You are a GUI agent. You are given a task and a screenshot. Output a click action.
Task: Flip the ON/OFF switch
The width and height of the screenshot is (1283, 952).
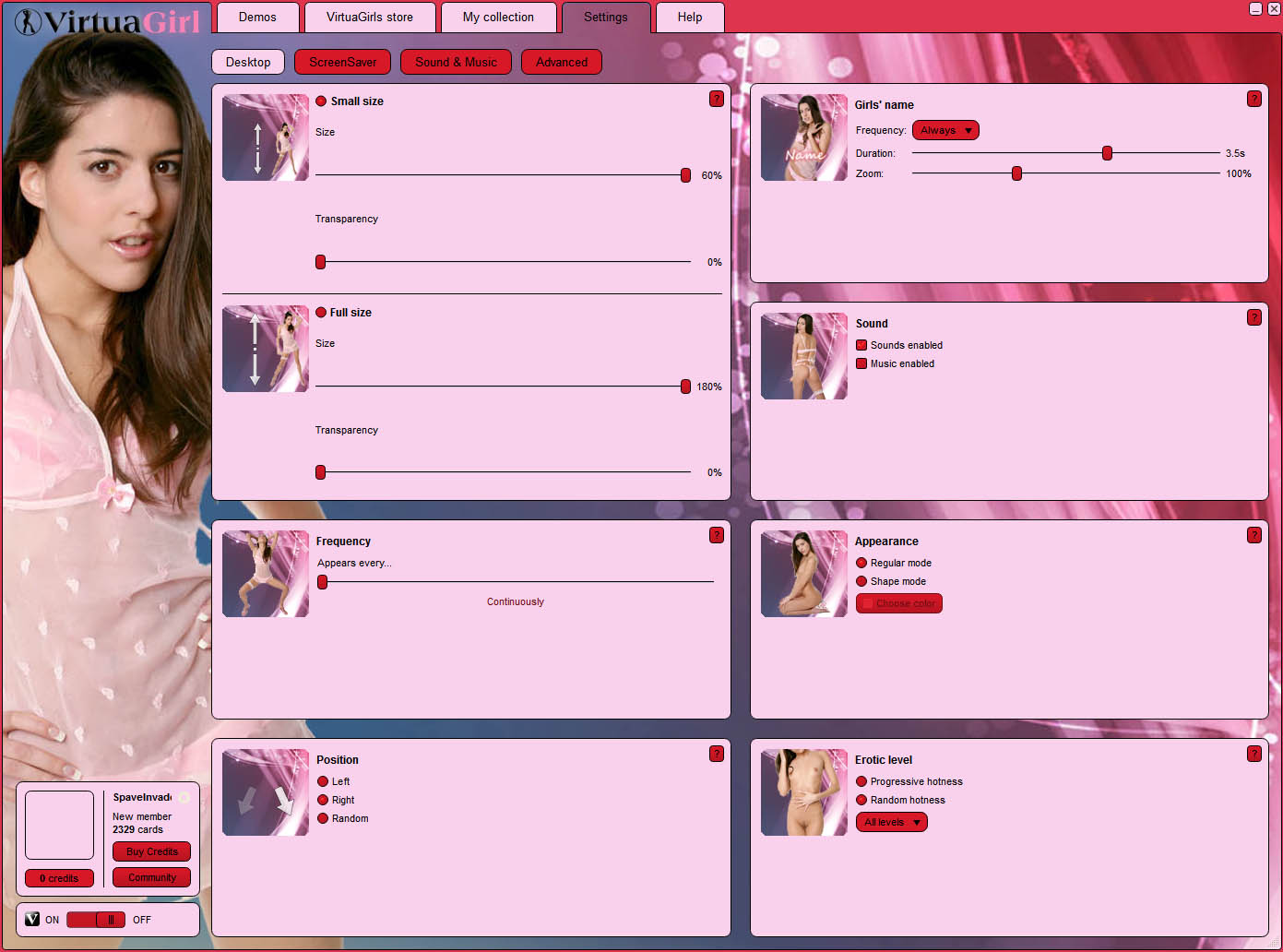pyautogui.click(x=96, y=920)
